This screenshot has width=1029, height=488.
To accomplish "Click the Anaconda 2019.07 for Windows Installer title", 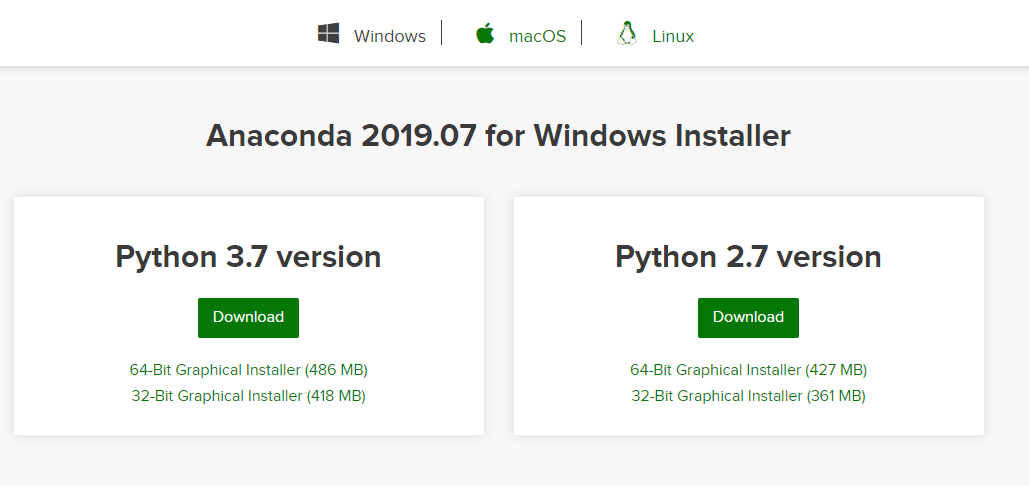I will coord(498,136).
